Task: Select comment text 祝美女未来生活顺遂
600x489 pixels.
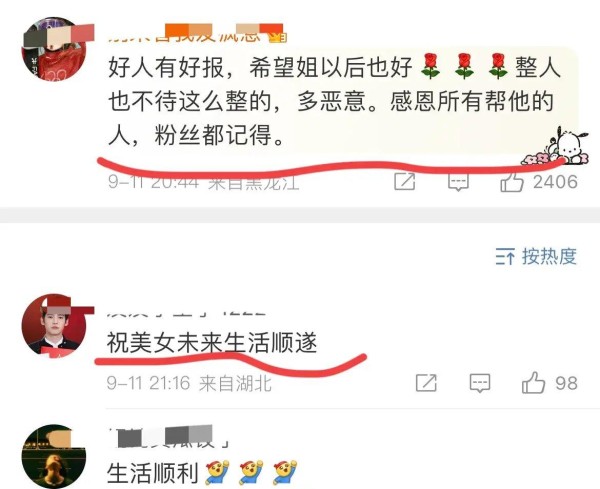Action: (x=212, y=342)
